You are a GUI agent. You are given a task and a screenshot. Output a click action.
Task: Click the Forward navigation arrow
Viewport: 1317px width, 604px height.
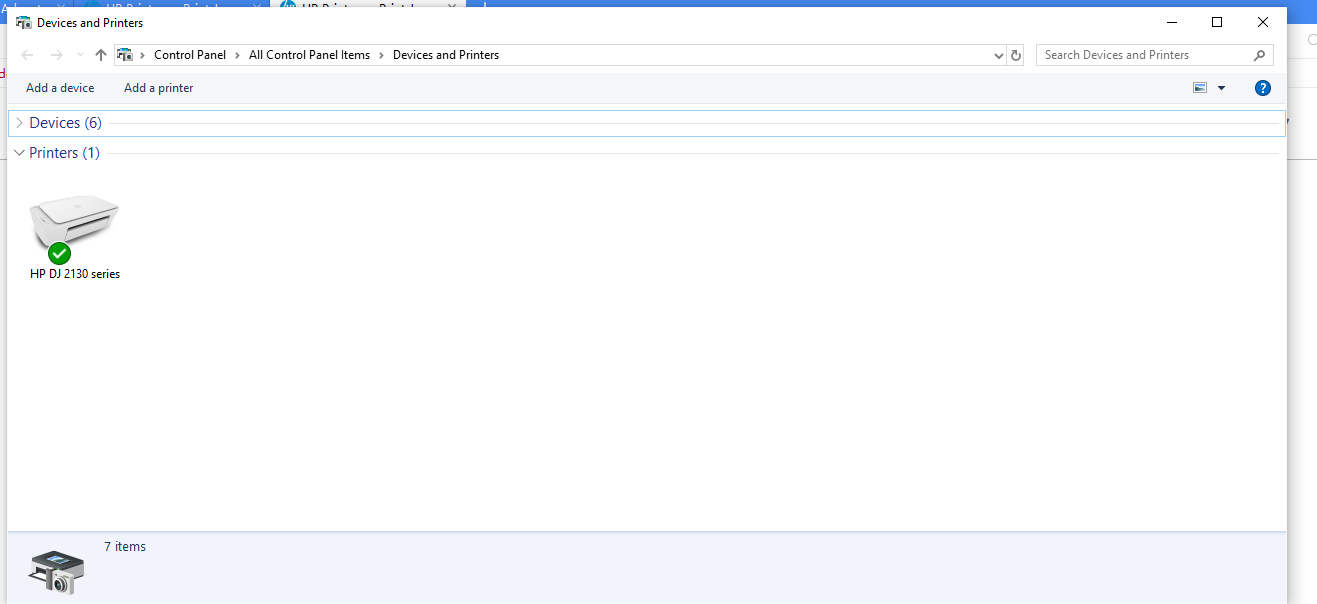click(57, 55)
